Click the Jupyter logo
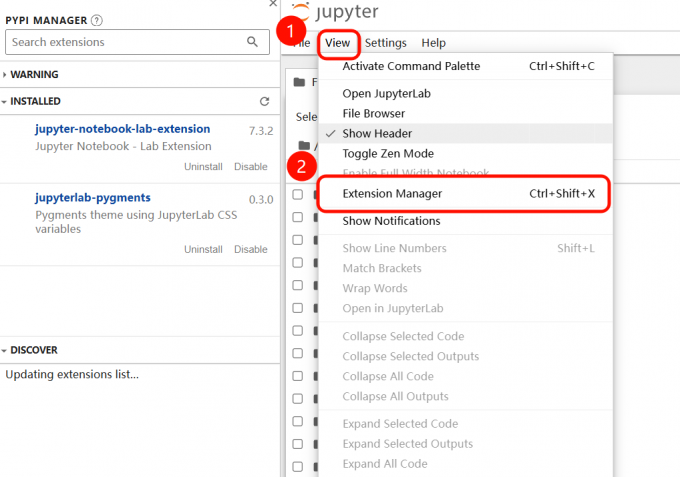Screen dimensions: 680x477 click(x=335, y=11)
